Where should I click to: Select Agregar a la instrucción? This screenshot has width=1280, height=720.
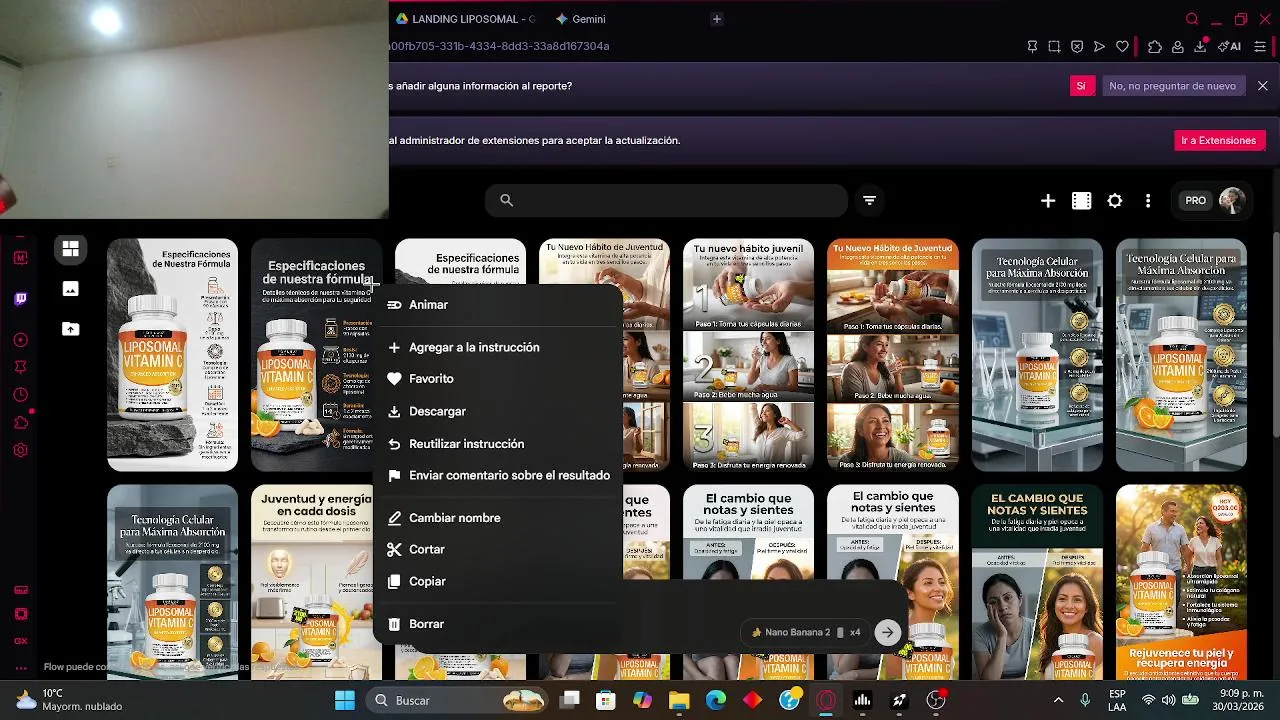pos(497,347)
